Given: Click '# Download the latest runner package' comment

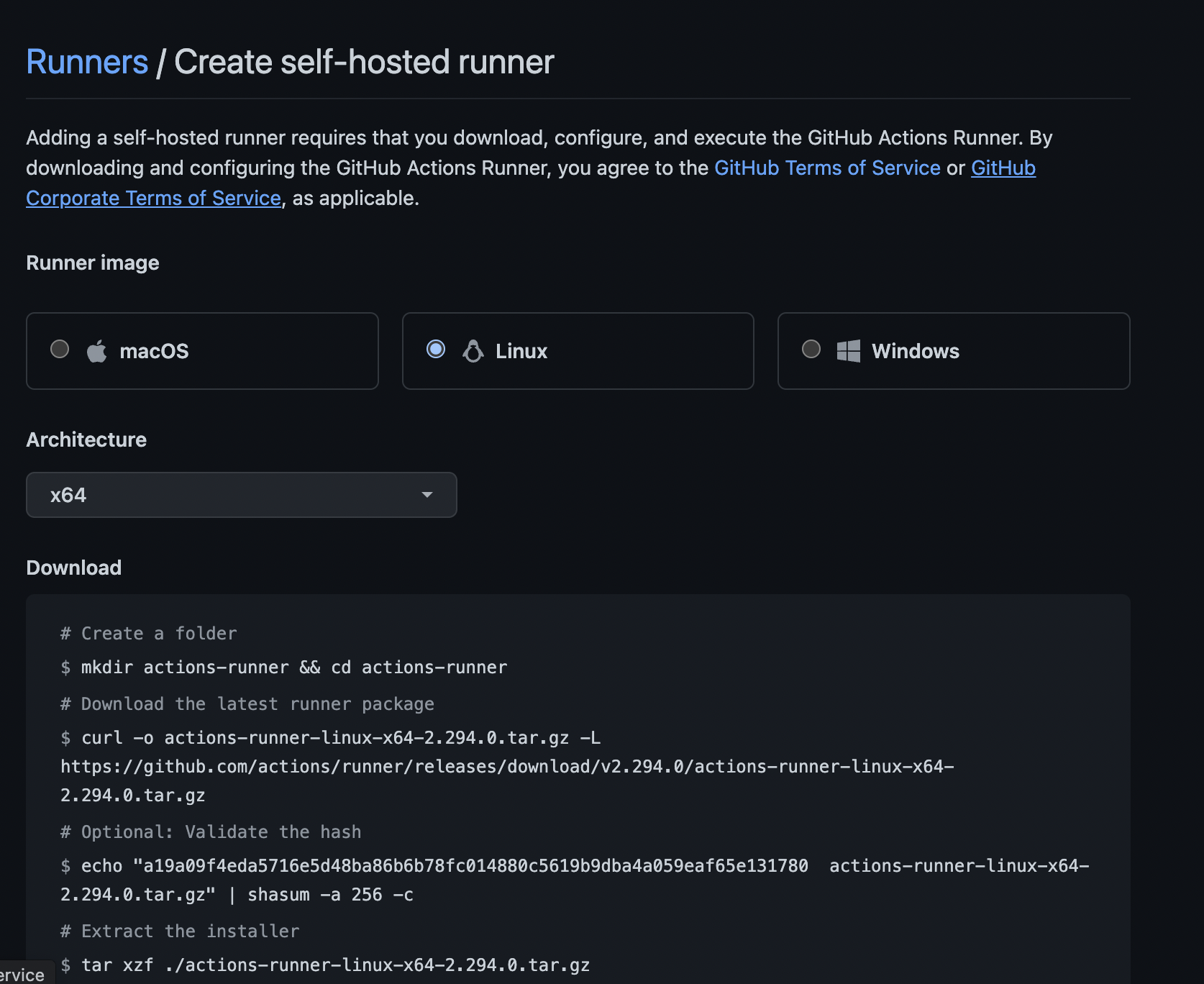Looking at the screenshot, I should (247, 704).
